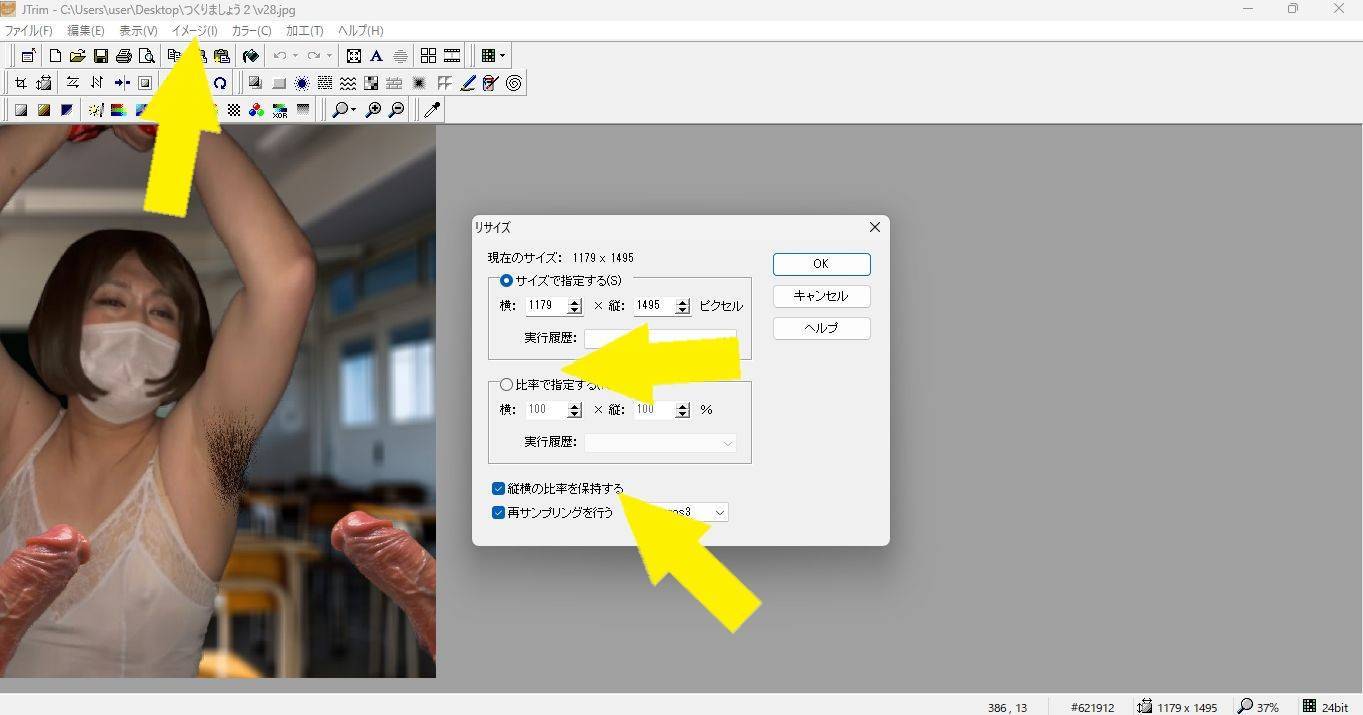1363x715 pixels.
Task: Click the zoom in magnifier icon
Action: tap(373, 110)
